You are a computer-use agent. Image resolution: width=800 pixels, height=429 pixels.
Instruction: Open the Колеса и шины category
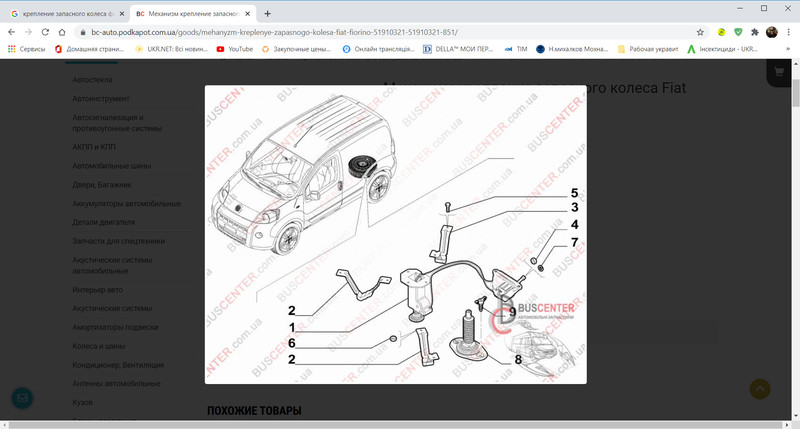tap(98, 346)
